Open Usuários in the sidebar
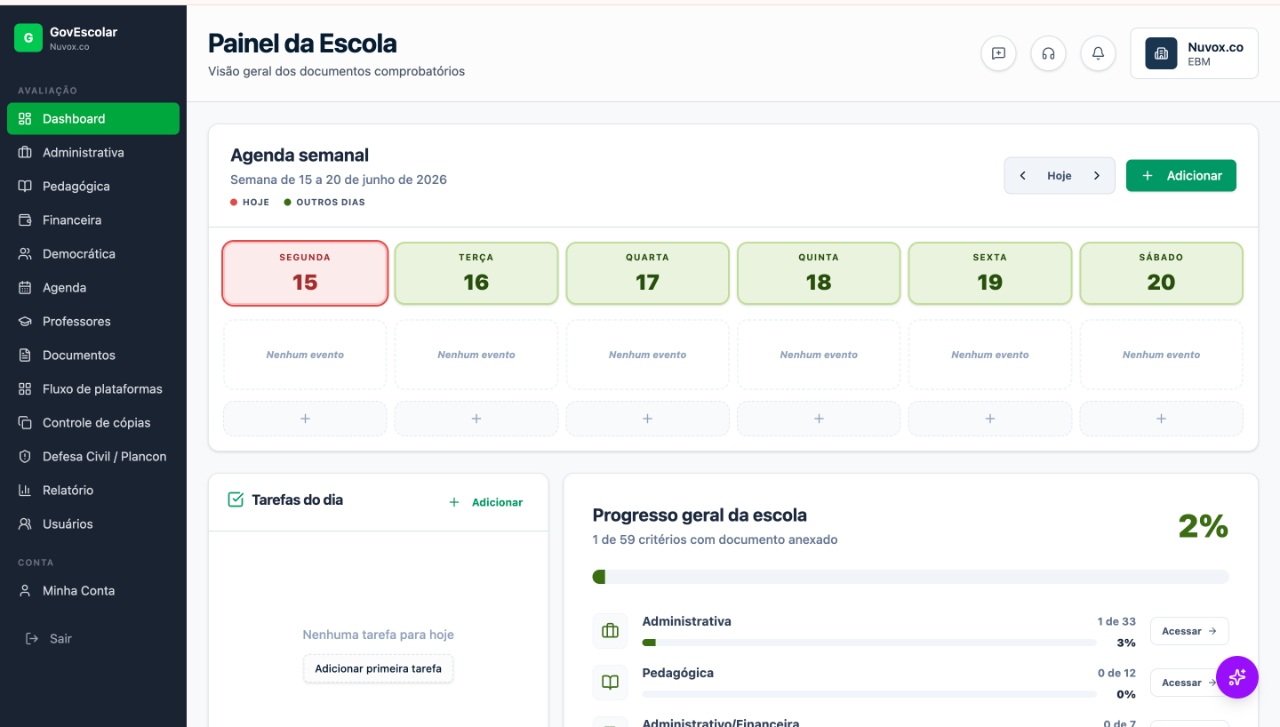This screenshot has height=727, width=1280. click(x=93, y=524)
